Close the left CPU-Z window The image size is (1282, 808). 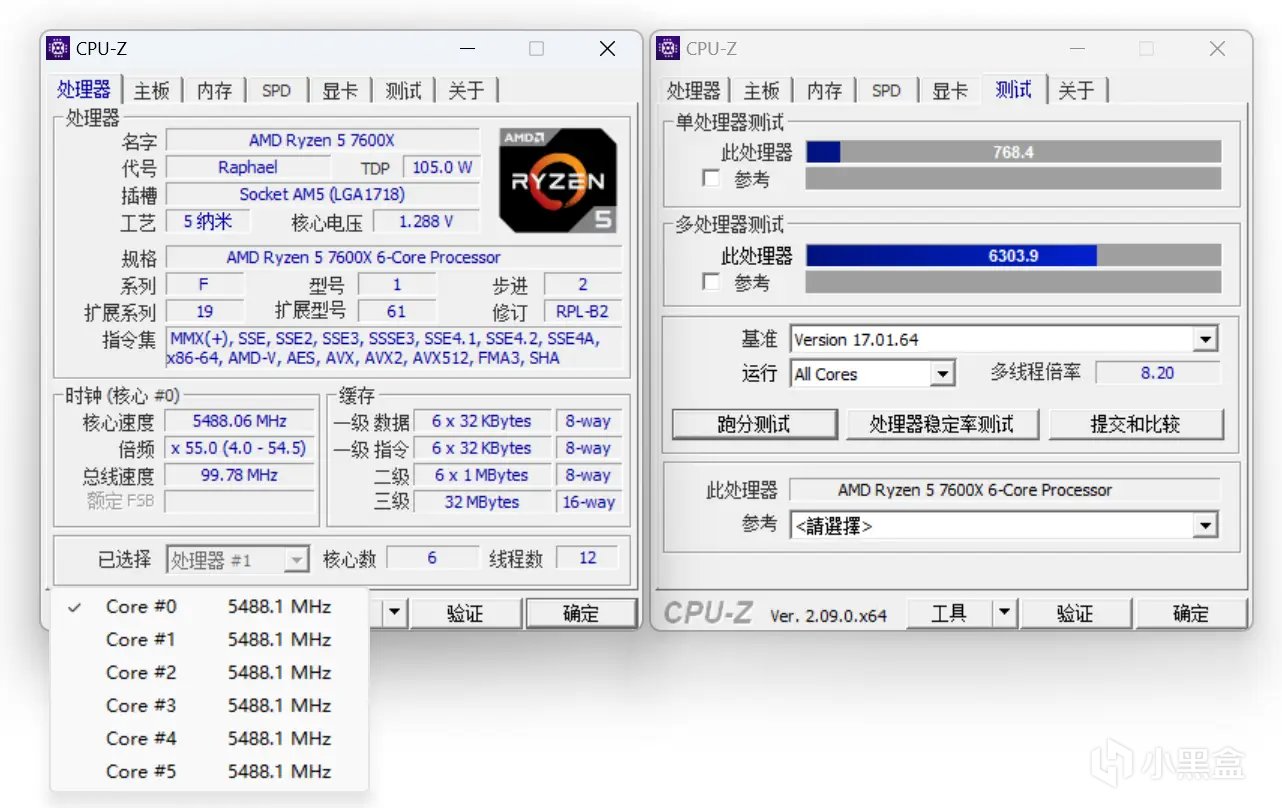pos(607,48)
